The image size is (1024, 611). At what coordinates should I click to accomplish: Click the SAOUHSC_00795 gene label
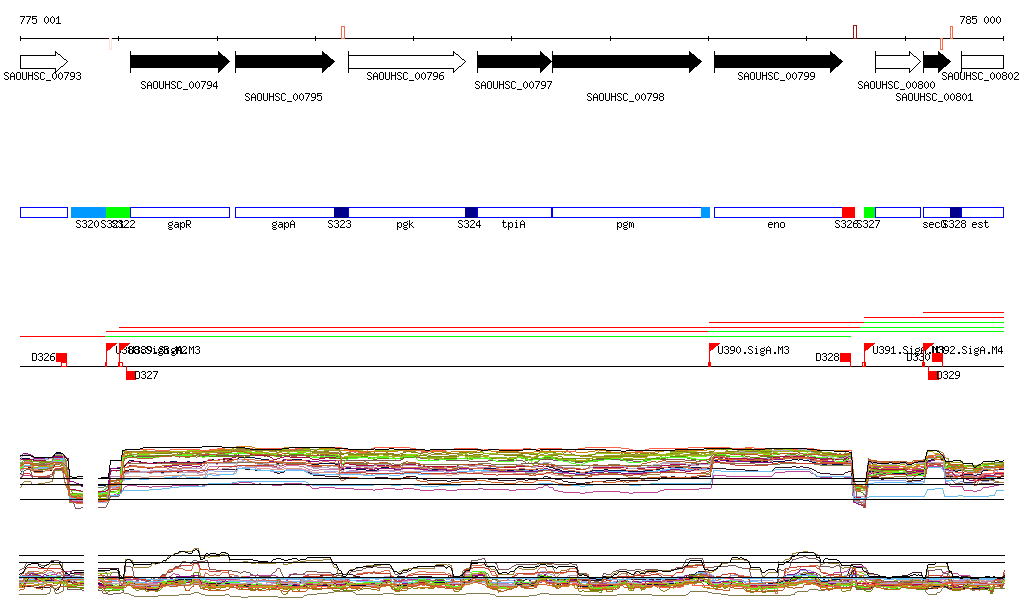click(x=283, y=97)
